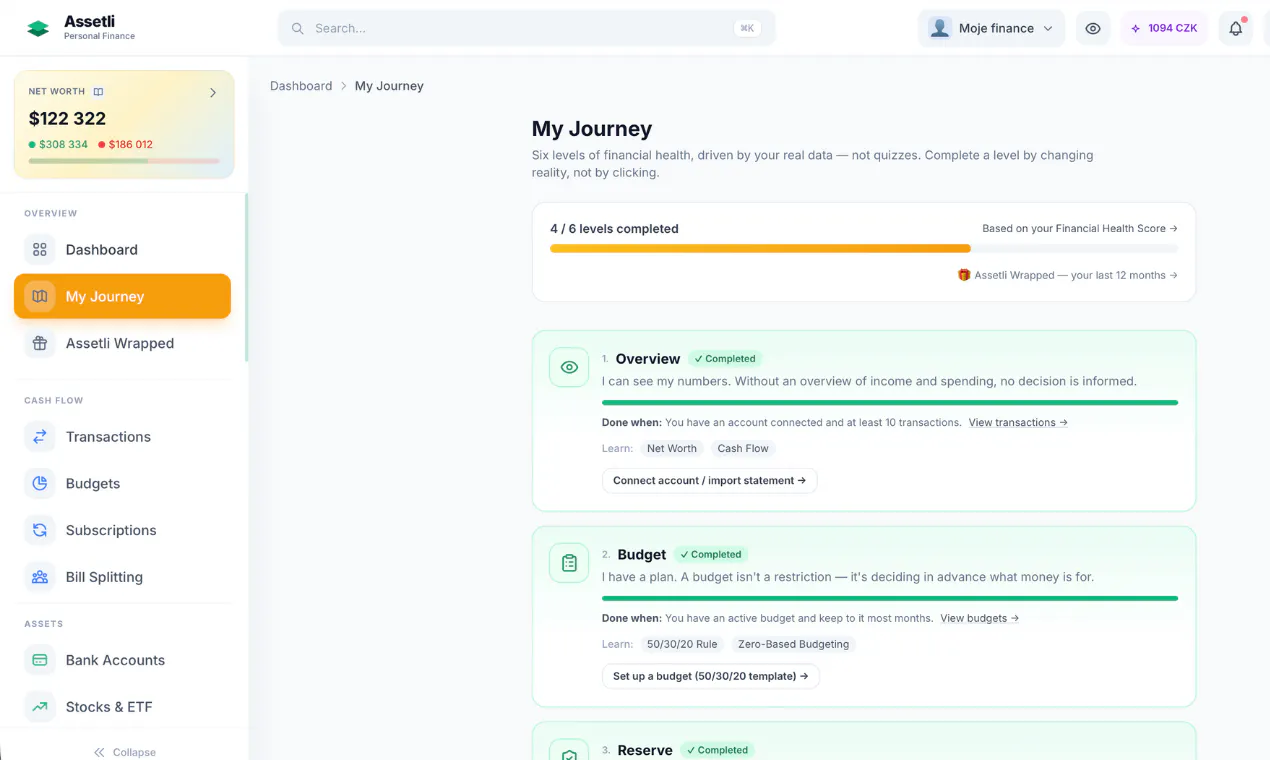The height and width of the screenshot is (760, 1270).
Task: Click the Overview level progress bar
Action: click(x=890, y=403)
